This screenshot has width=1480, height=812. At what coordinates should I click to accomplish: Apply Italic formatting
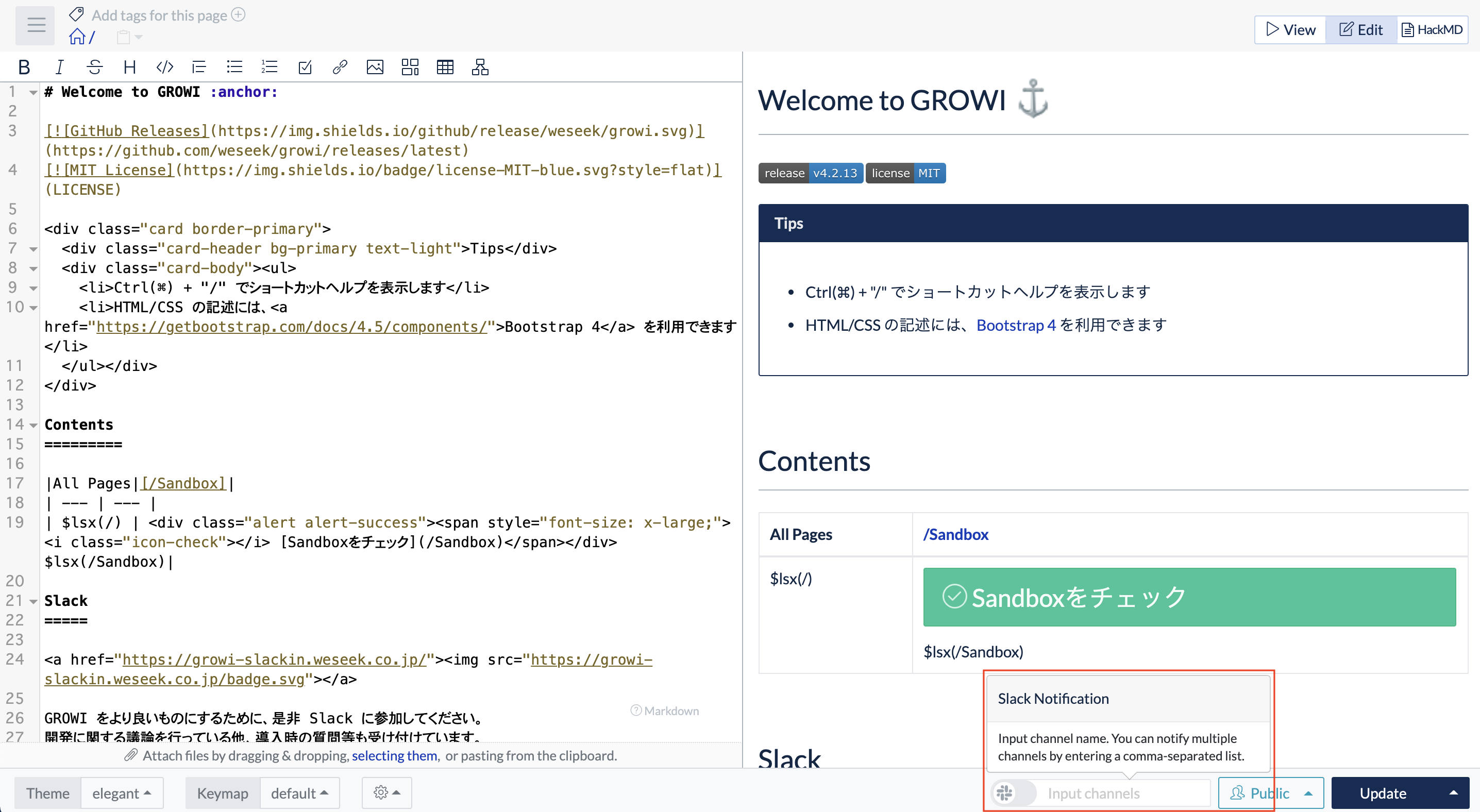[59, 67]
